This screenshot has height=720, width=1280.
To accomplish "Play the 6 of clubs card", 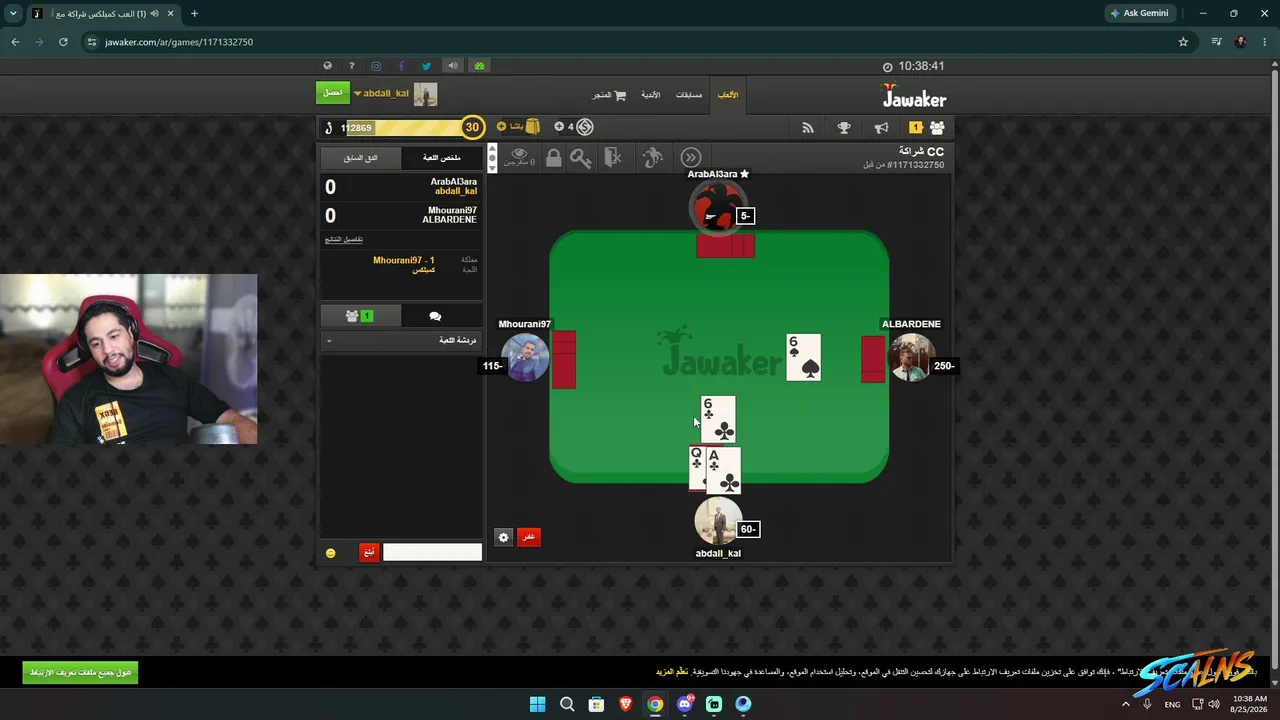I will tap(718, 420).
